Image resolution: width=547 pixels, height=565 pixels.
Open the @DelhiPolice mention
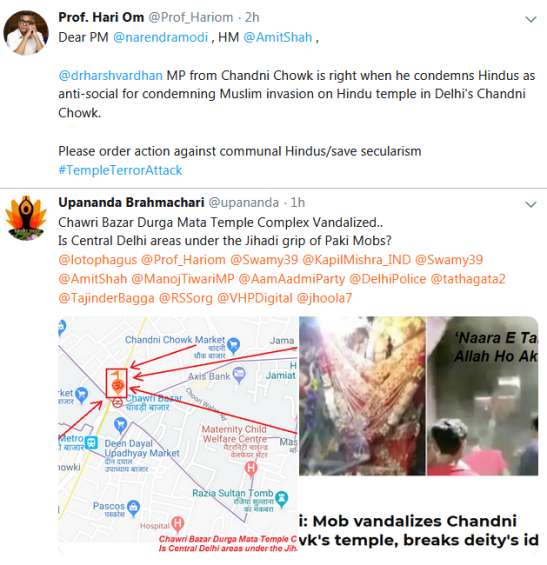click(x=388, y=279)
